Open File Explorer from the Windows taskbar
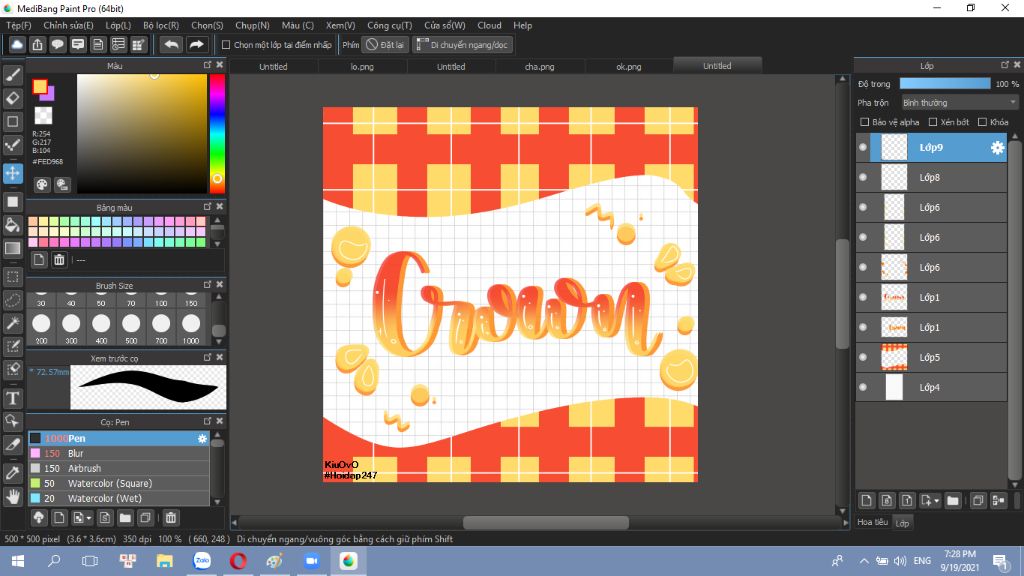Image resolution: width=1024 pixels, height=576 pixels. (x=164, y=561)
